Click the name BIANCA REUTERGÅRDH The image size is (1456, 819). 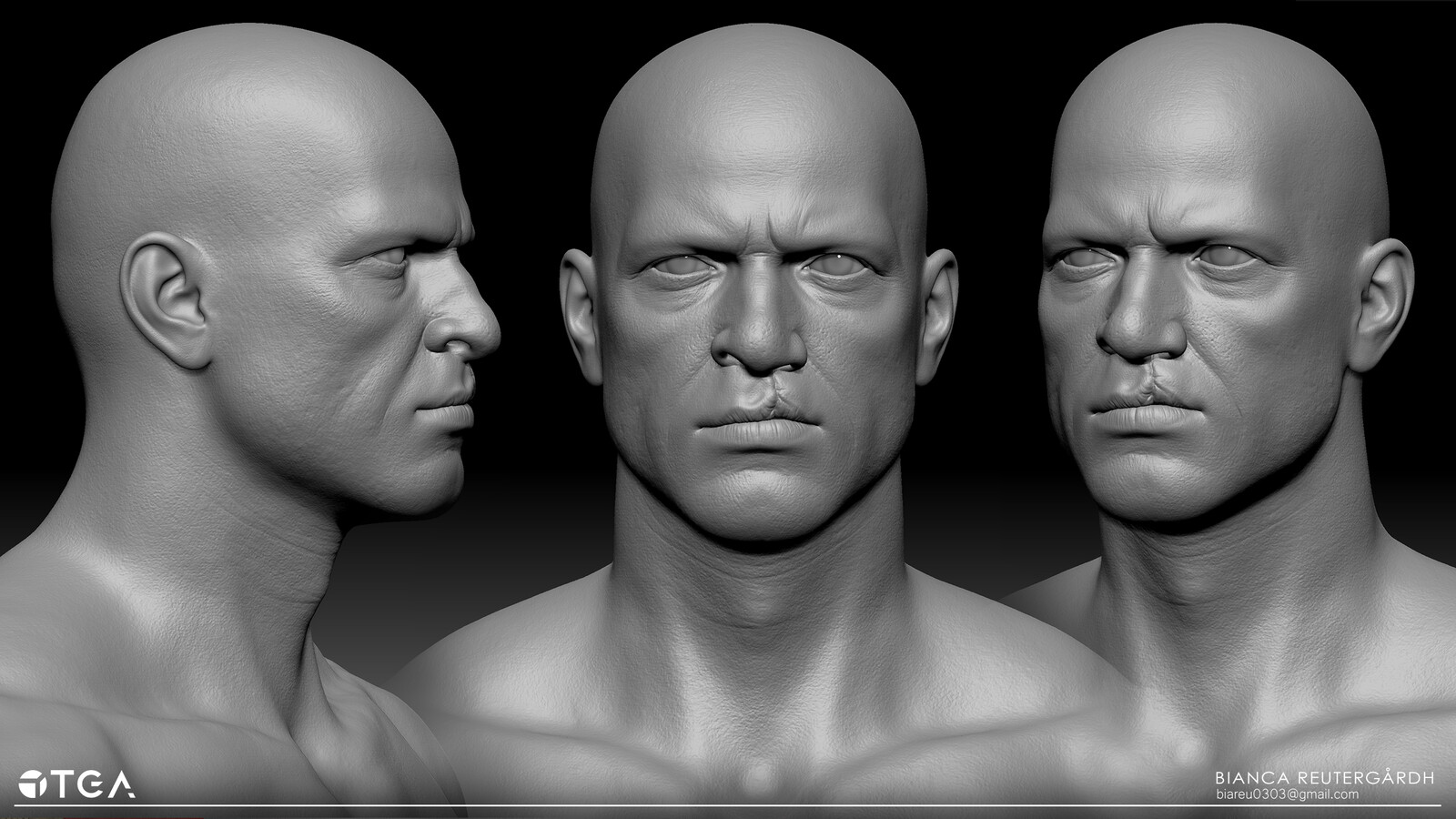click(1325, 778)
